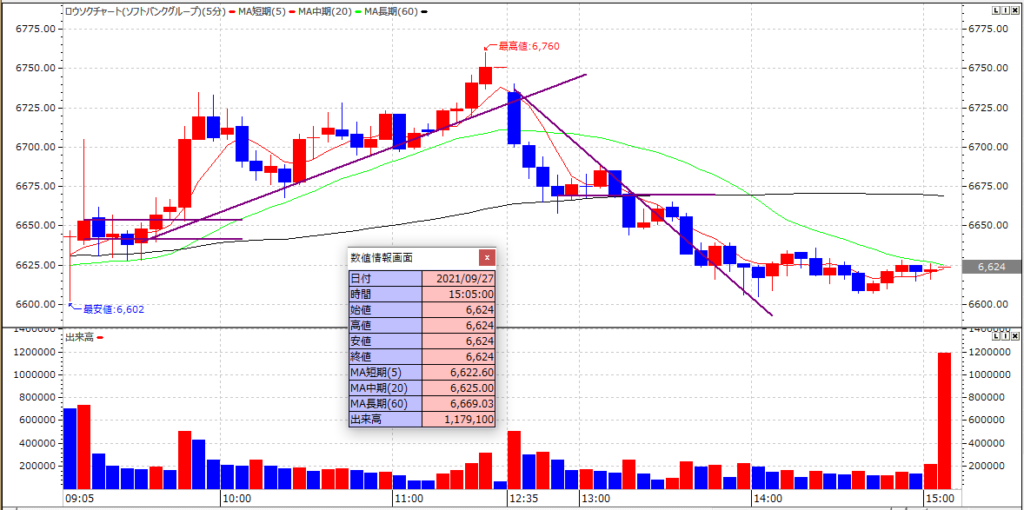The width and height of the screenshot is (1024, 510).
Task: Click the L button on the 出来高 volume pane
Action: tap(995, 336)
